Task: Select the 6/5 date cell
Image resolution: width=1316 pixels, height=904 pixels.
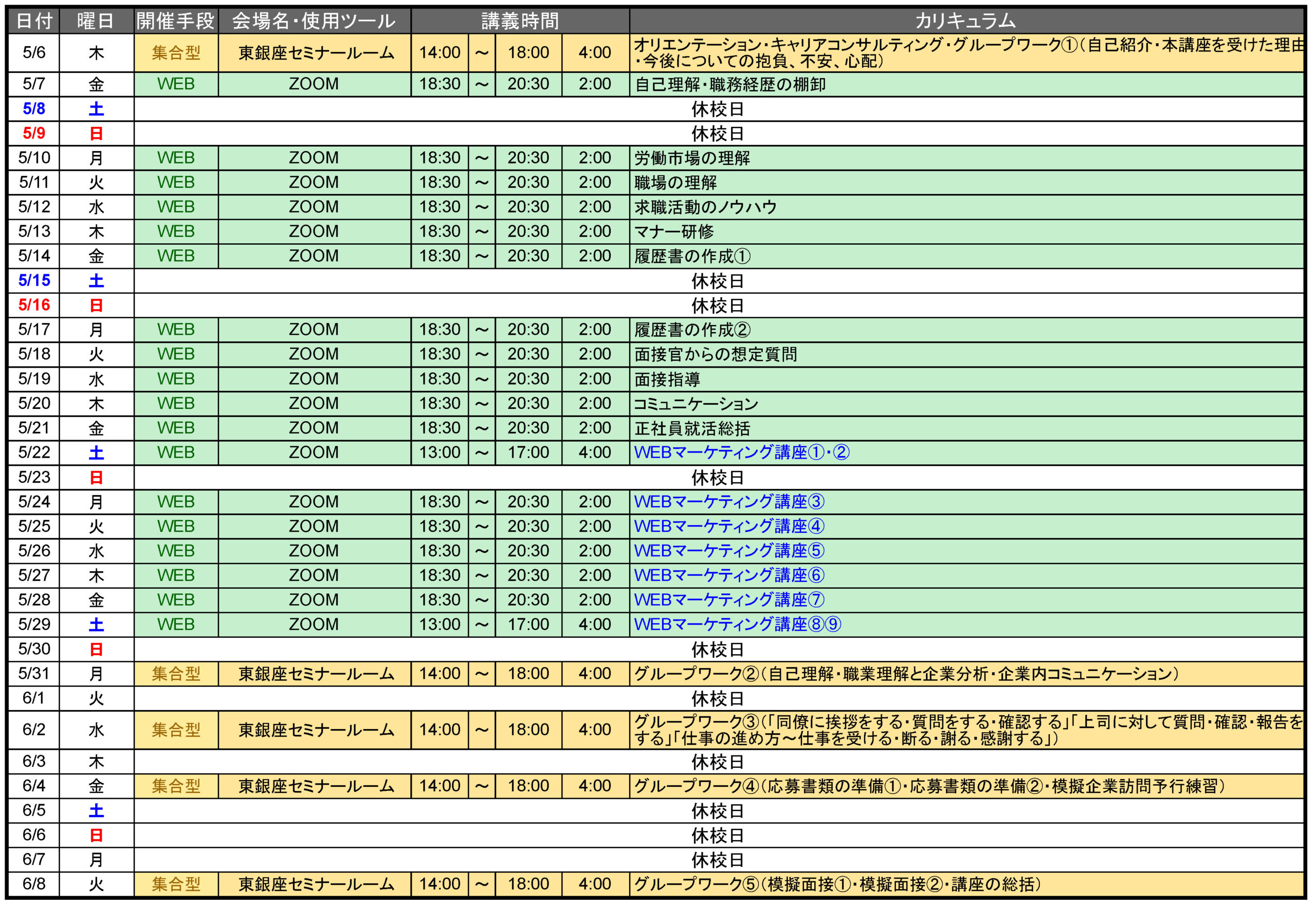Action: (34, 810)
